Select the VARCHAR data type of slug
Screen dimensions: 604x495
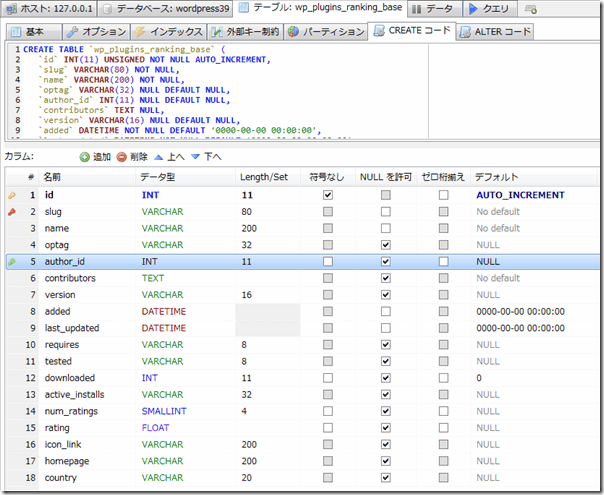tap(162, 212)
